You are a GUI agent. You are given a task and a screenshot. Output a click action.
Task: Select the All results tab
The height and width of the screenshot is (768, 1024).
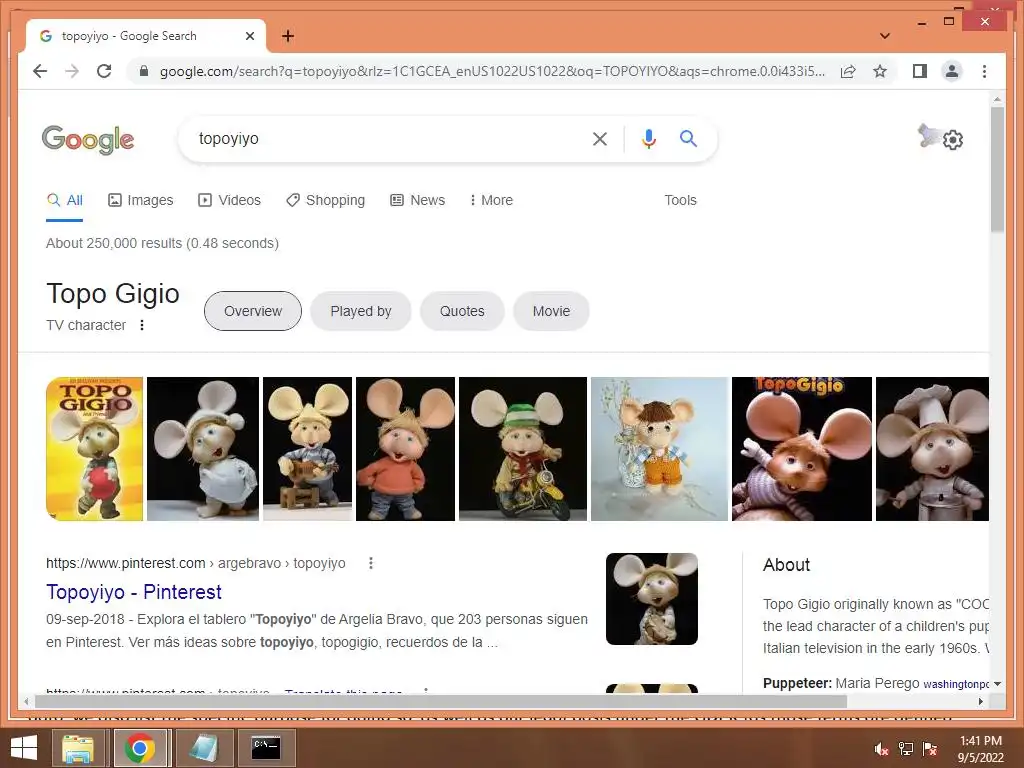click(x=65, y=200)
